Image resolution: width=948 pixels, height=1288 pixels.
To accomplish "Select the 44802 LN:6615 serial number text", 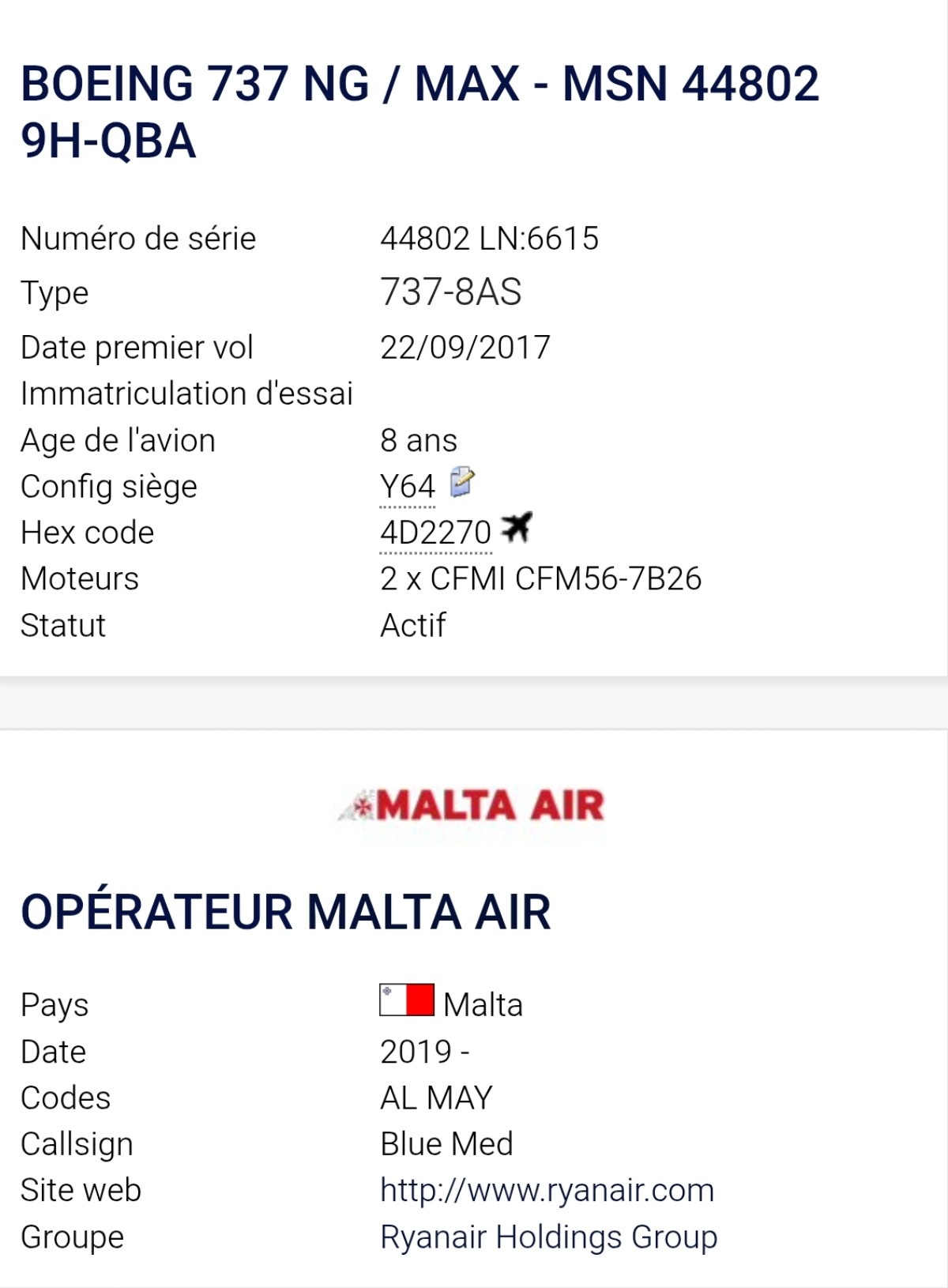I will (489, 239).
